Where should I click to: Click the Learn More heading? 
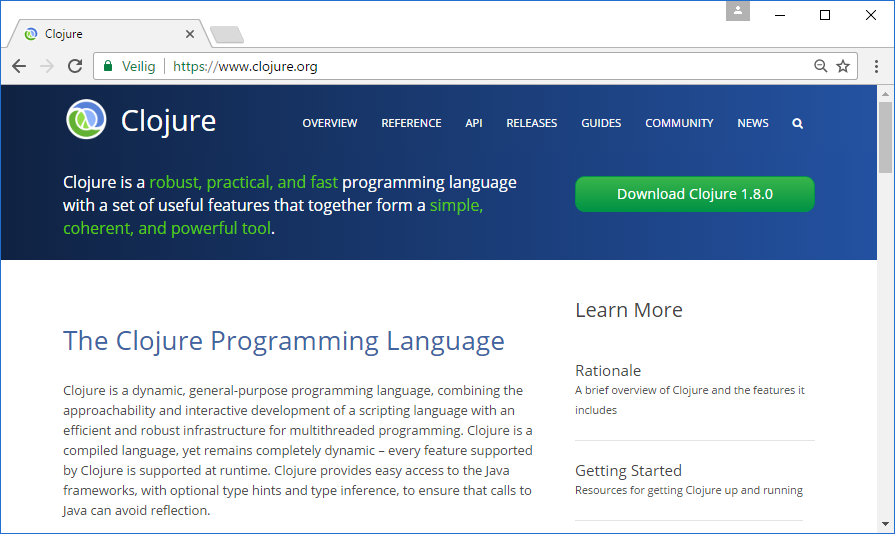click(x=628, y=310)
